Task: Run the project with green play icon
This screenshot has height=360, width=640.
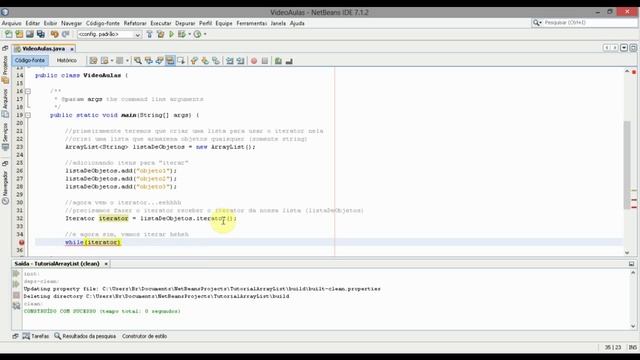Action: pyautogui.click(x=171, y=34)
